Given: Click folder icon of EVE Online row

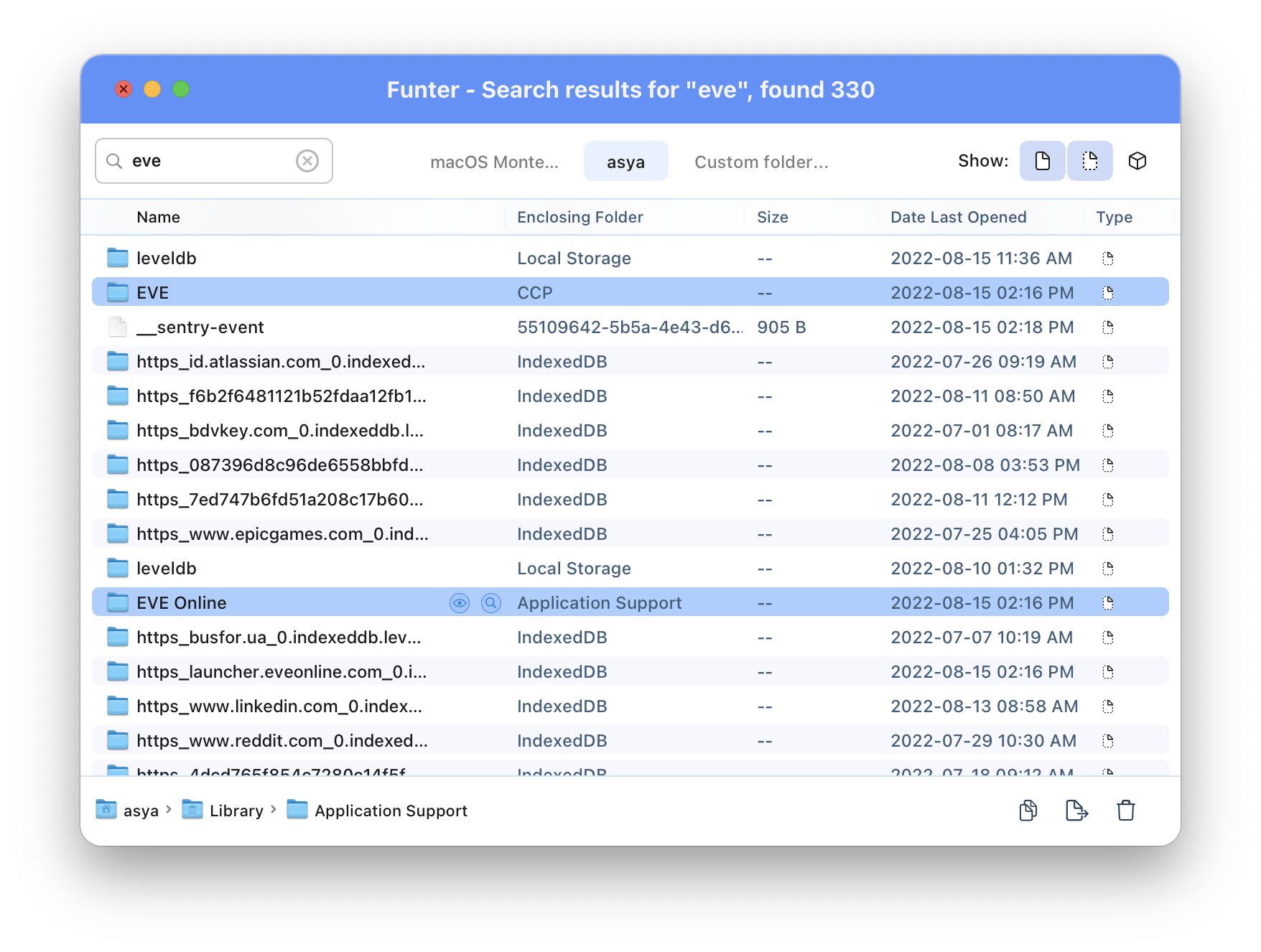Looking at the screenshot, I should click(118, 602).
